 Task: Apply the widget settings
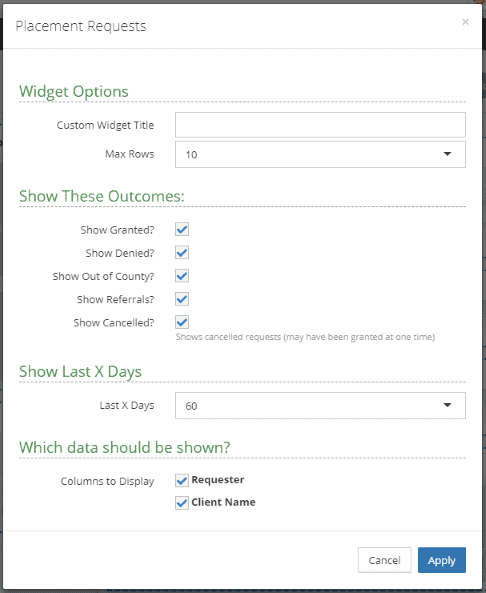pyautogui.click(x=441, y=560)
